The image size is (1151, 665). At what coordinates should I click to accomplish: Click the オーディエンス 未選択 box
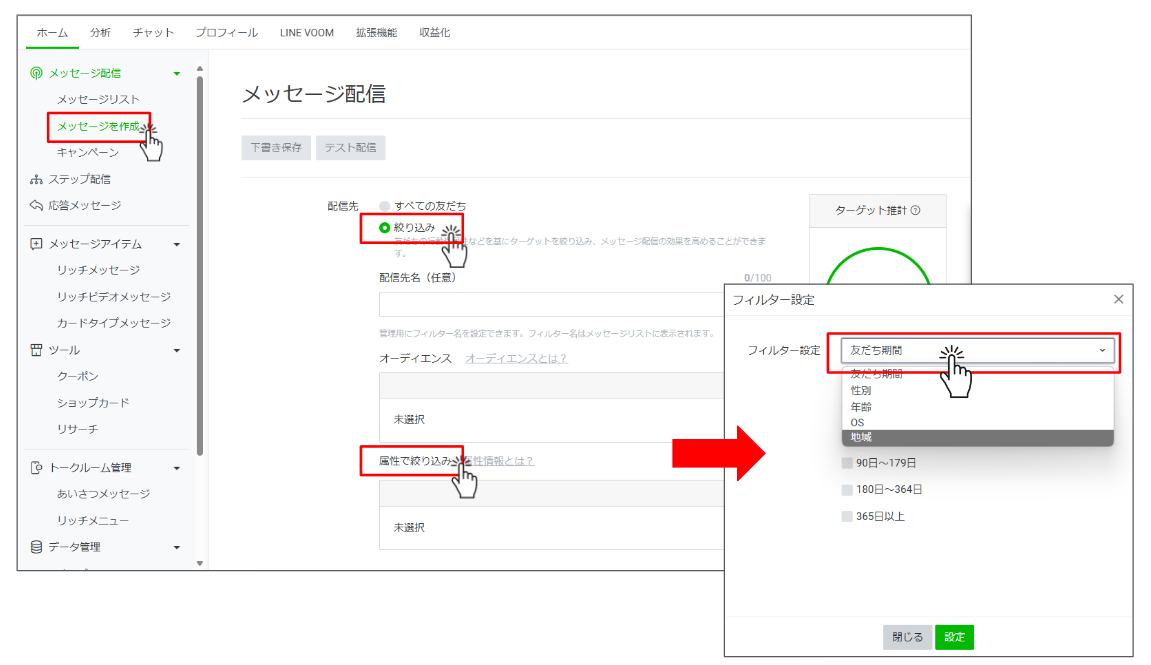click(x=552, y=419)
